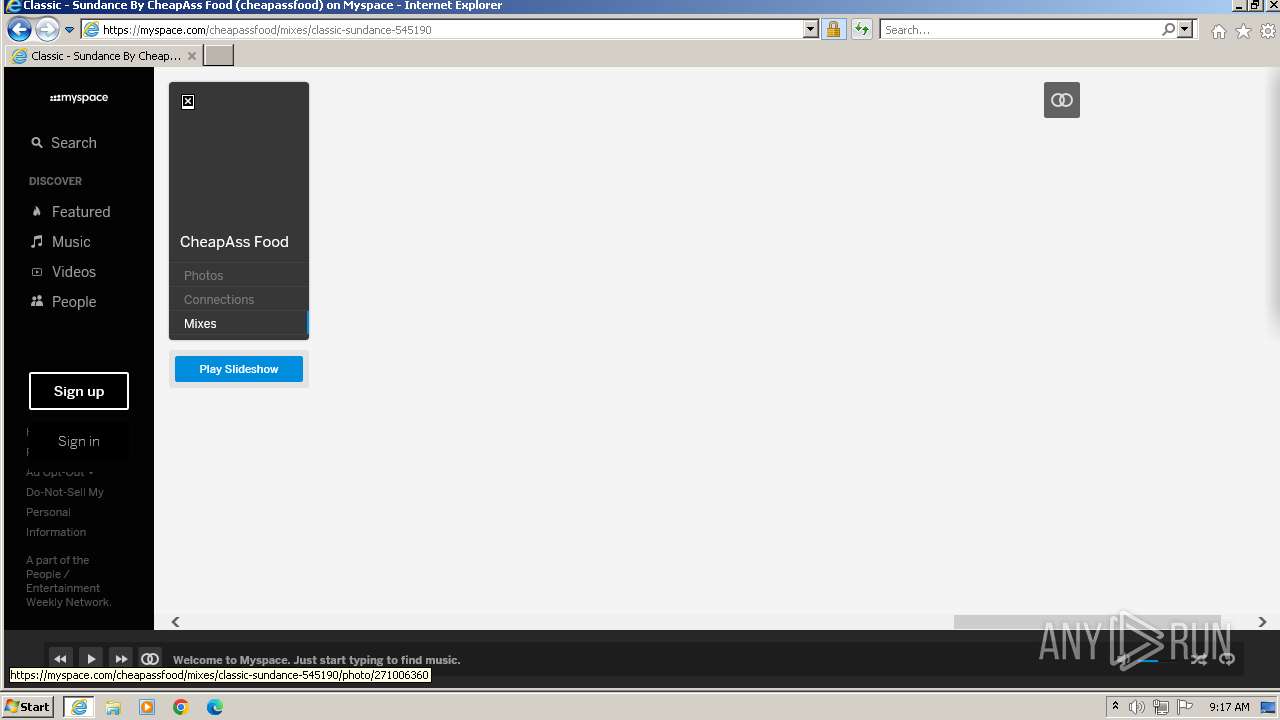Click the security lock icon in address bar
This screenshot has height=720, width=1280.
[x=833, y=30]
